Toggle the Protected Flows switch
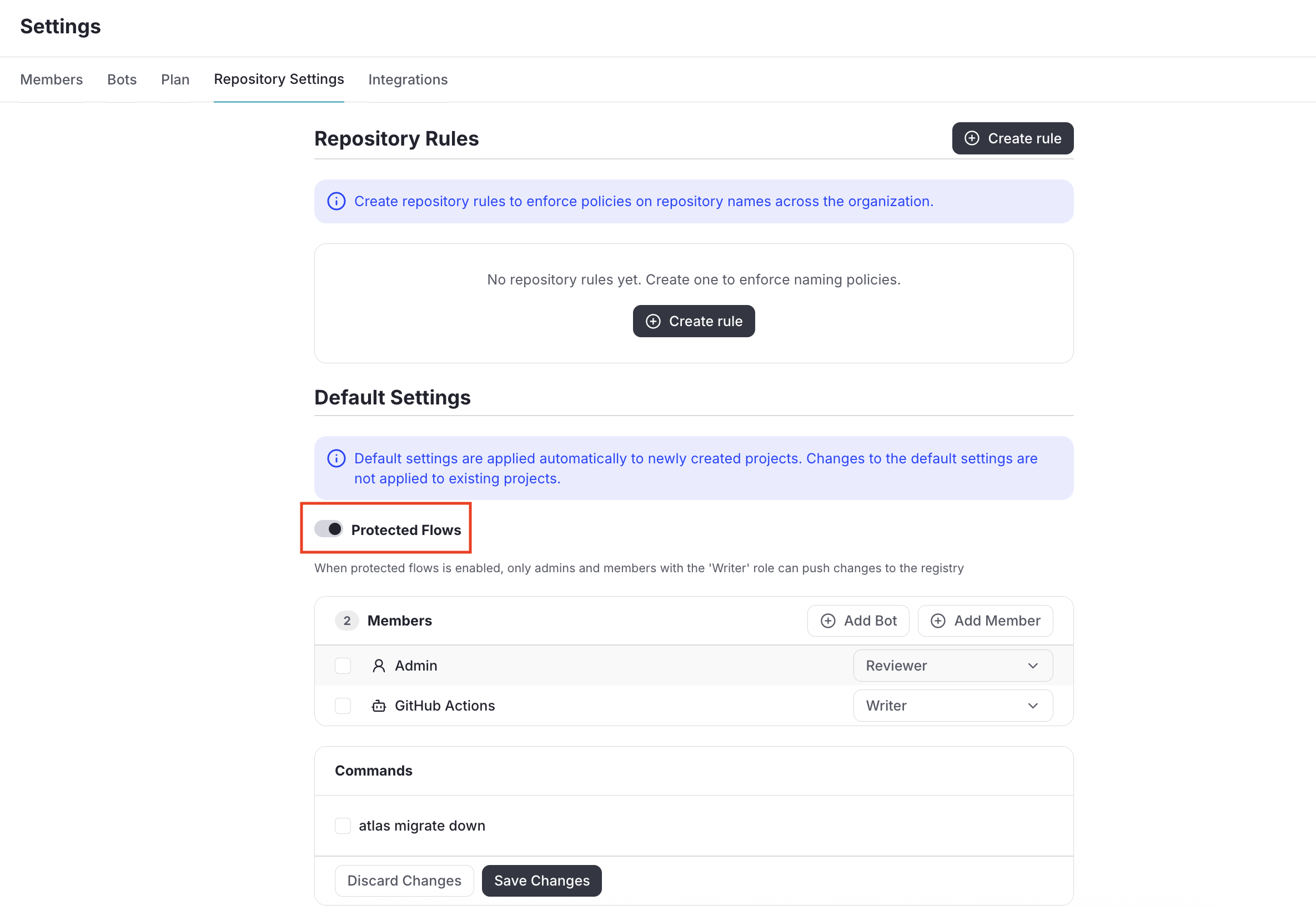Viewport: 1316px width, 920px height. (328, 529)
